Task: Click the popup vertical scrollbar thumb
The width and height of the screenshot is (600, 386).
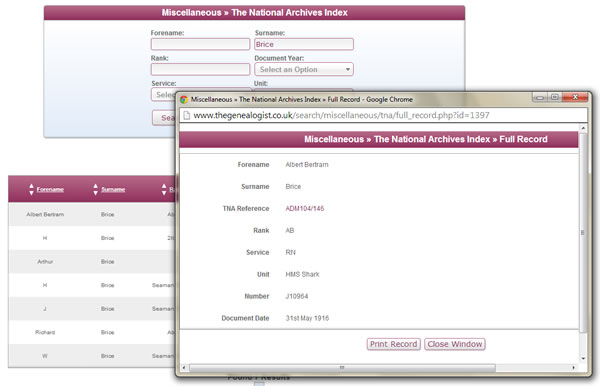Action: coord(583,233)
